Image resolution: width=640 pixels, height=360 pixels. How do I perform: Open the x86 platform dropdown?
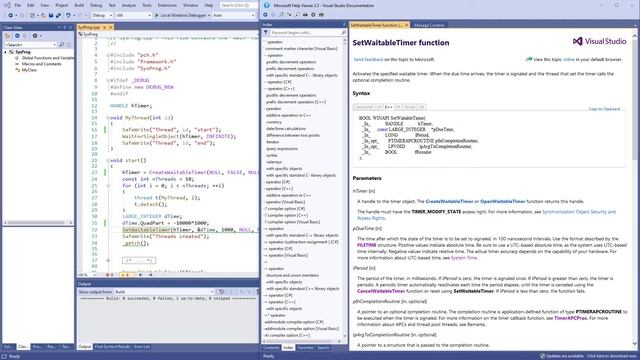click(x=133, y=15)
